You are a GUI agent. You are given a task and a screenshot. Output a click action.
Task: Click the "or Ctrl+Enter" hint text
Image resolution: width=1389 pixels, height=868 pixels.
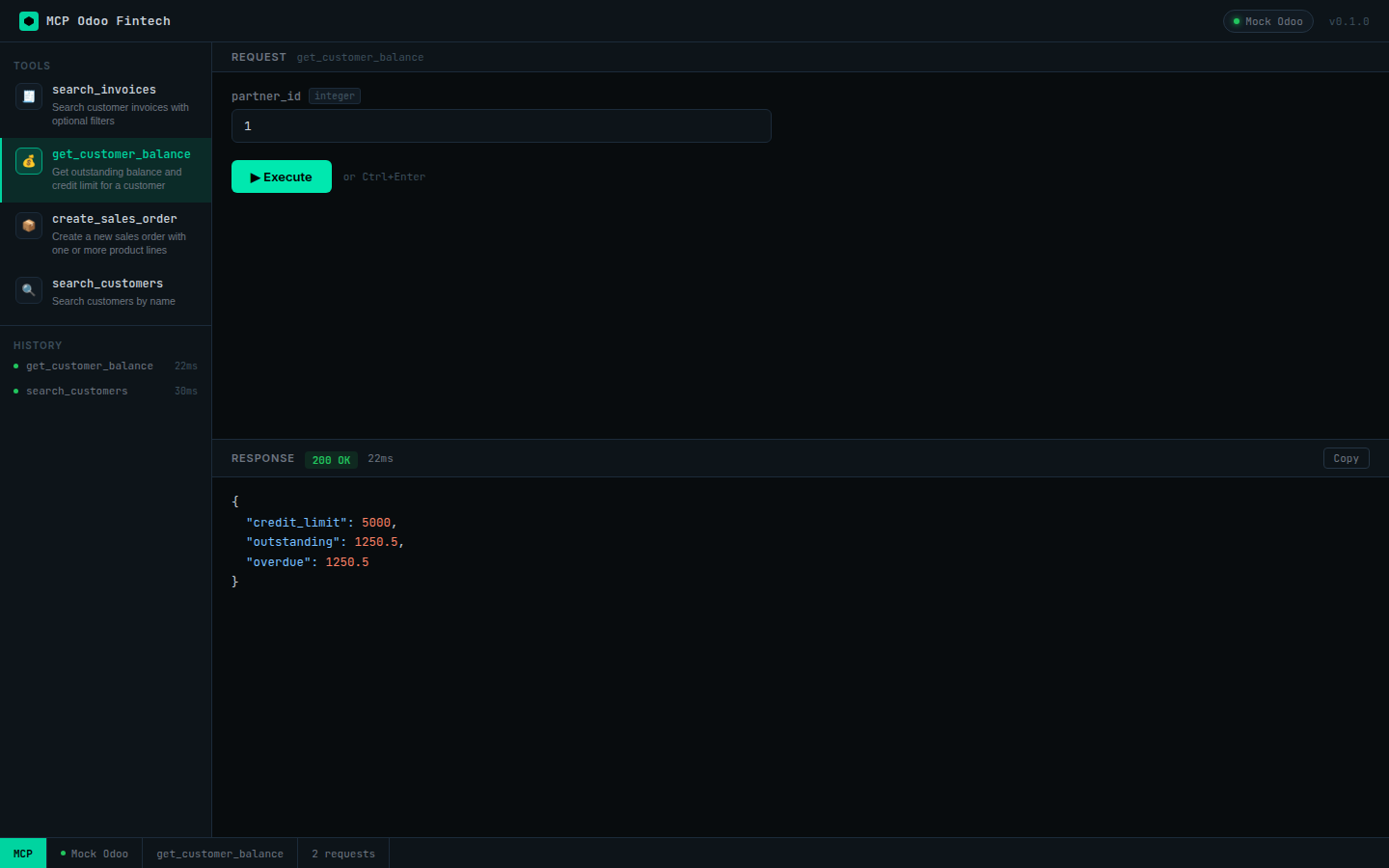(x=384, y=177)
